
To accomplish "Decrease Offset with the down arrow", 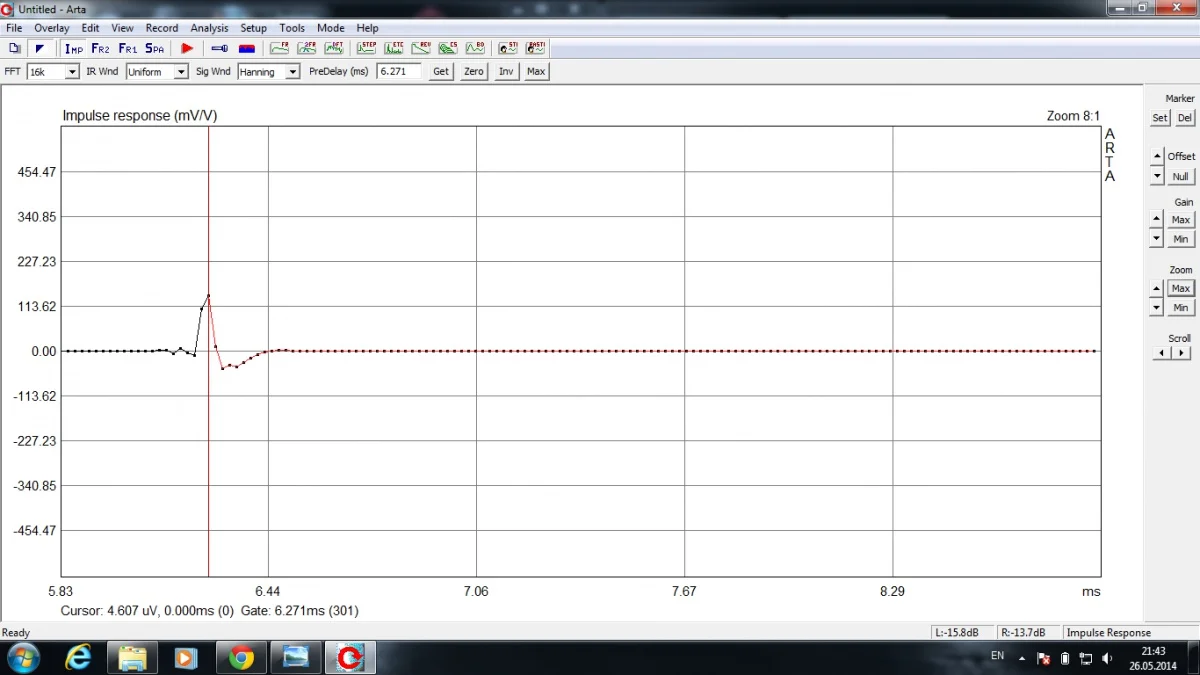I will 1157,176.
